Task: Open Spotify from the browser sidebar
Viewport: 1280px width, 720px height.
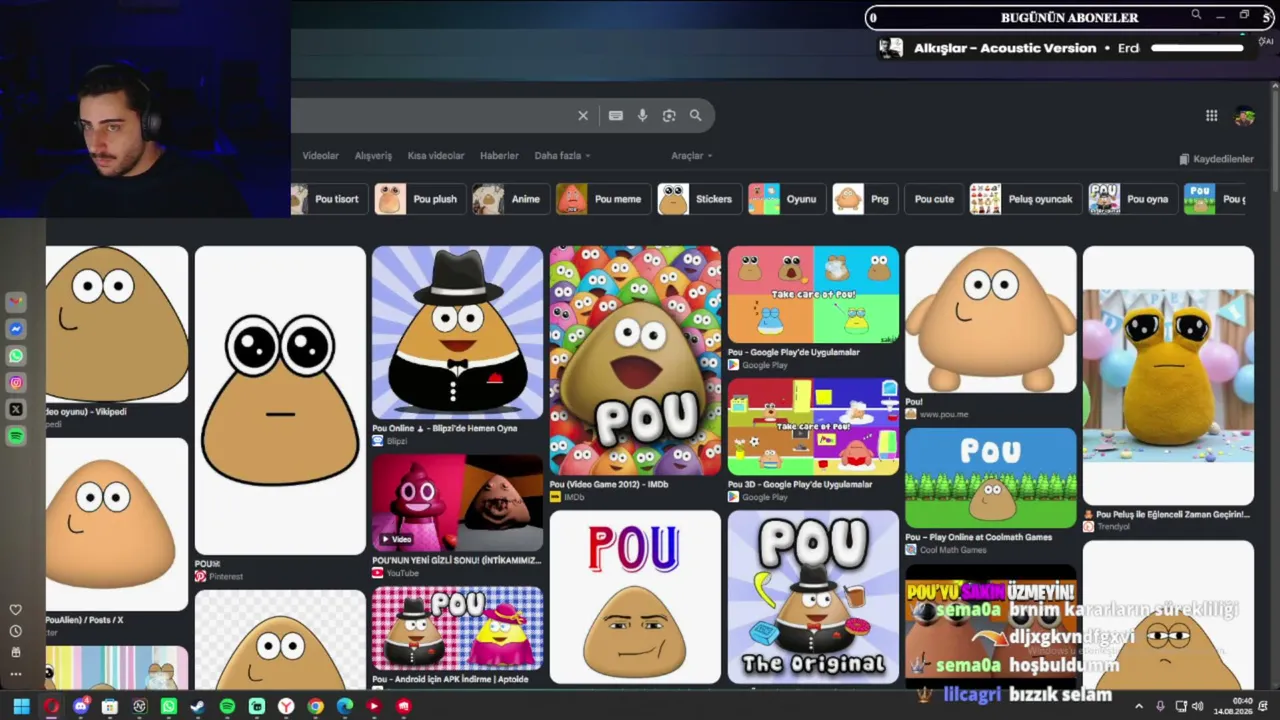Action: pos(16,436)
